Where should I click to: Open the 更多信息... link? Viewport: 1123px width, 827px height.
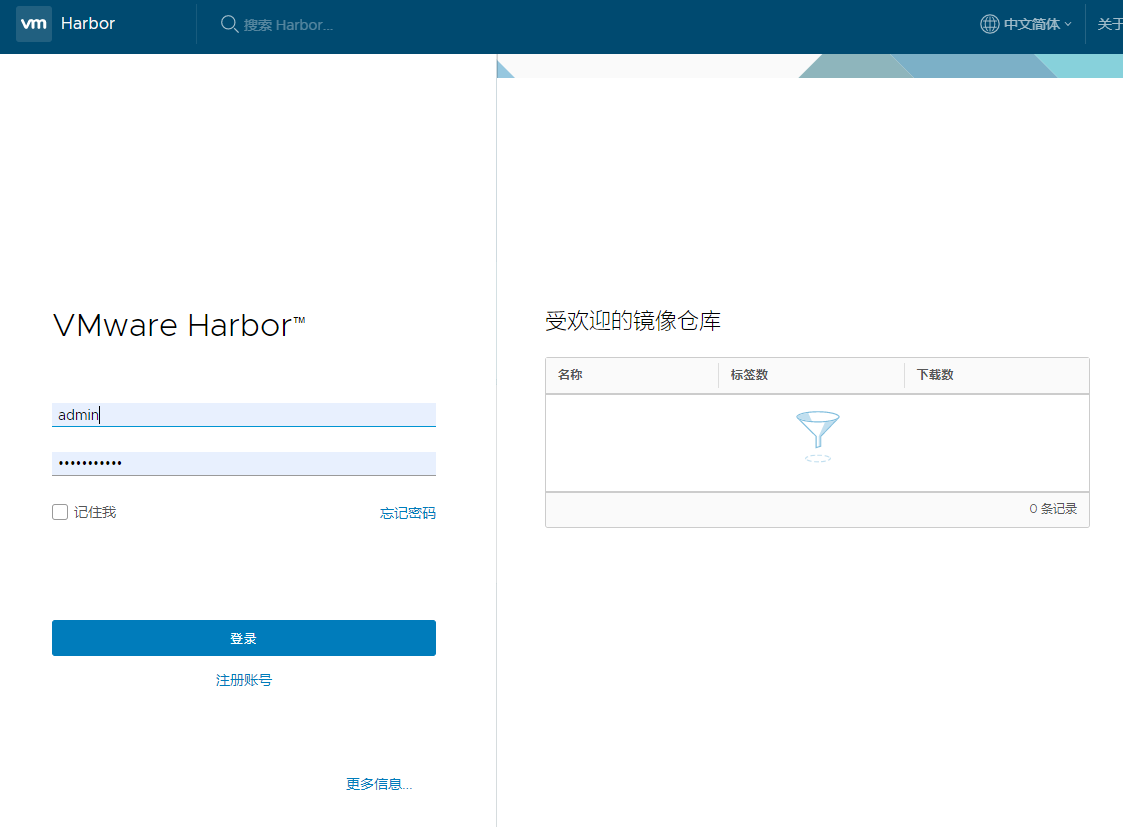click(379, 784)
